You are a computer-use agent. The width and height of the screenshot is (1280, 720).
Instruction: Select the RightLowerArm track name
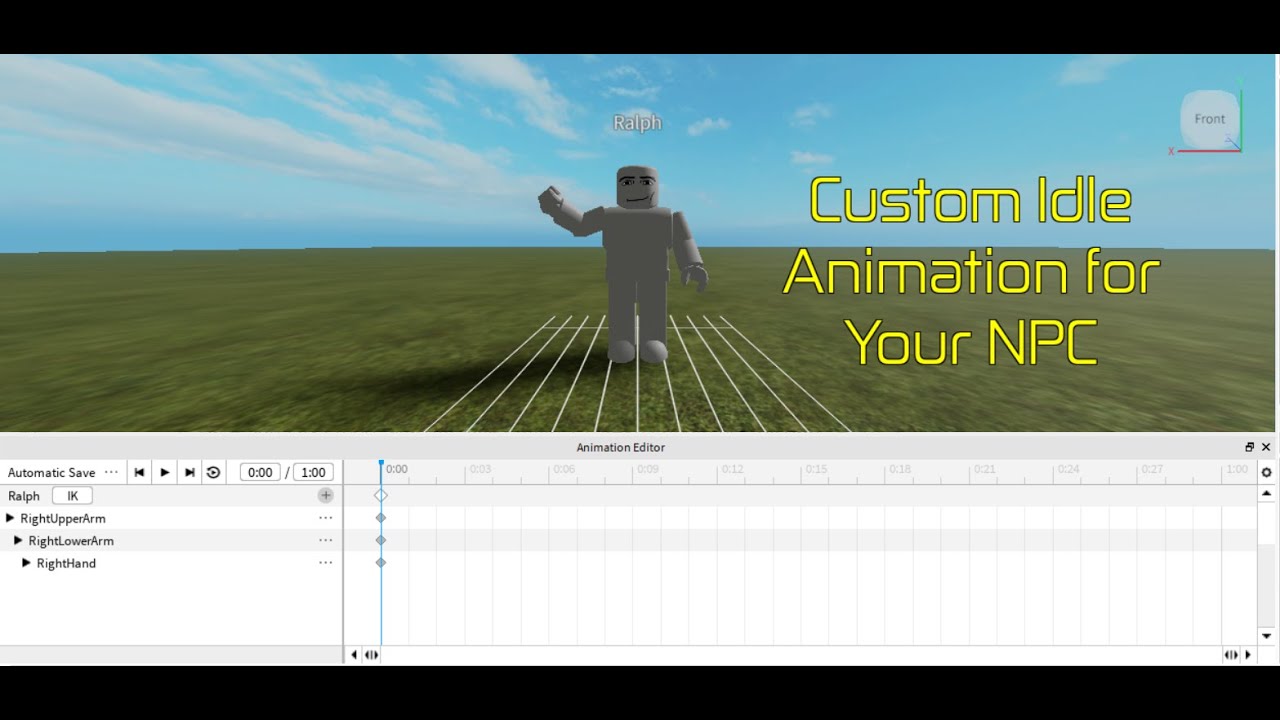tap(71, 541)
